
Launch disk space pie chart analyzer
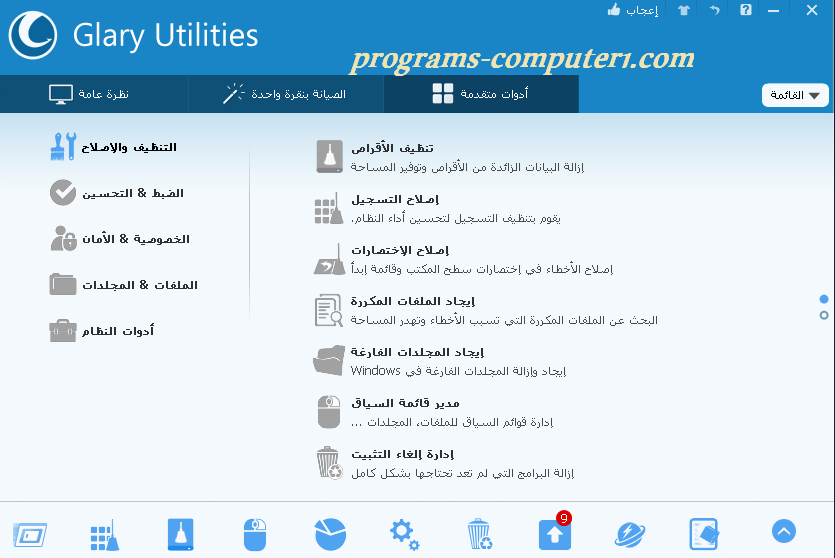[x=330, y=535]
